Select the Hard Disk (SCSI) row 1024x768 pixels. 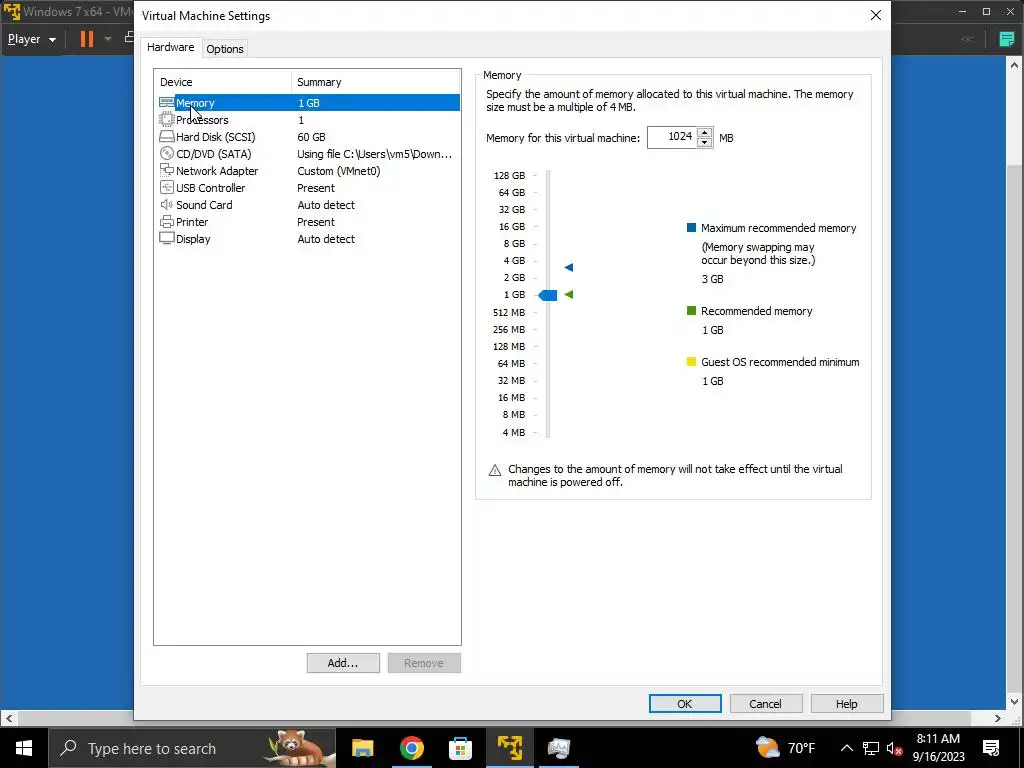(308, 136)
